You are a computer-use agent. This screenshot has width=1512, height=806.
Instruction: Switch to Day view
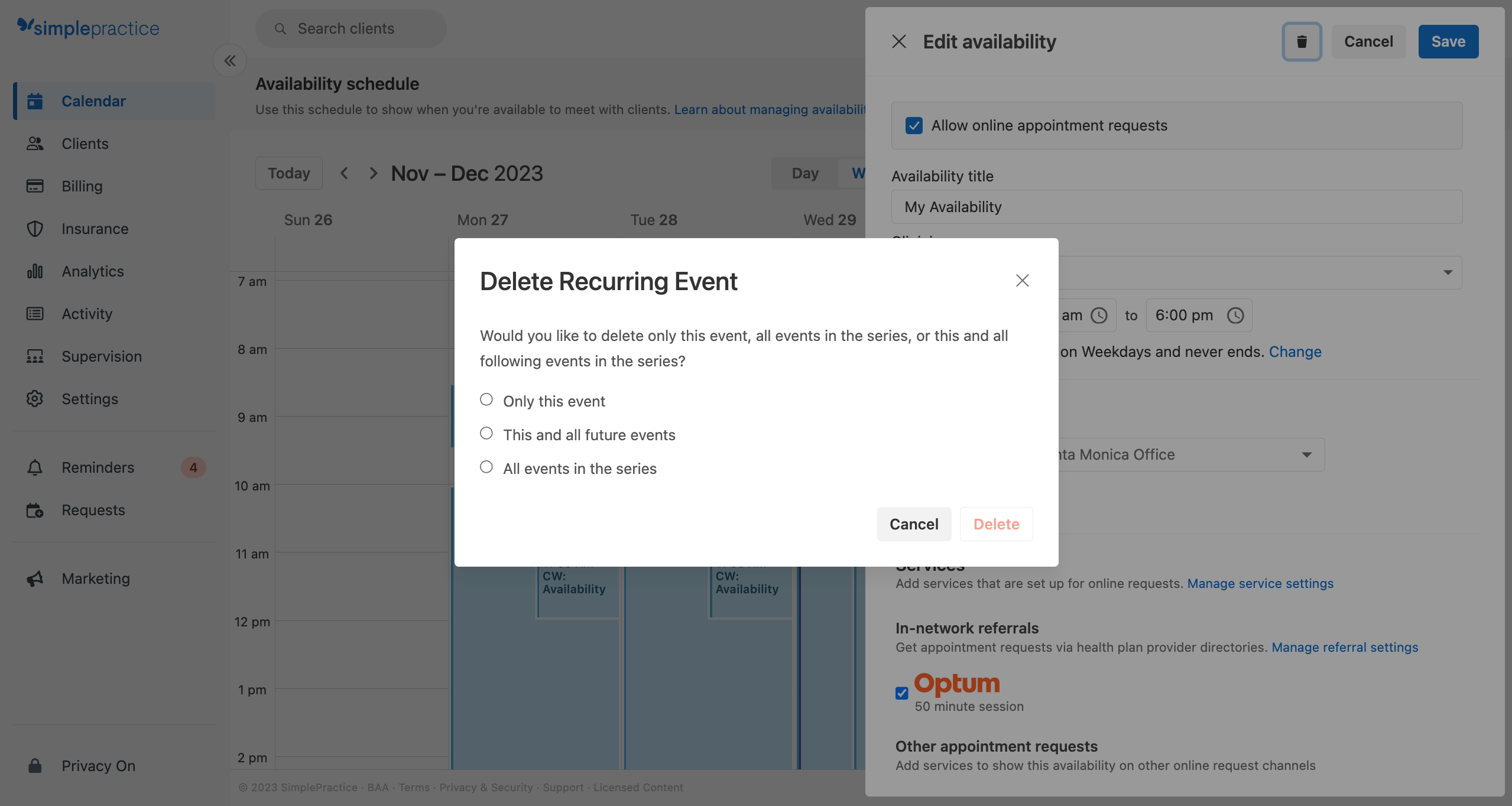[x=804, y=173]
